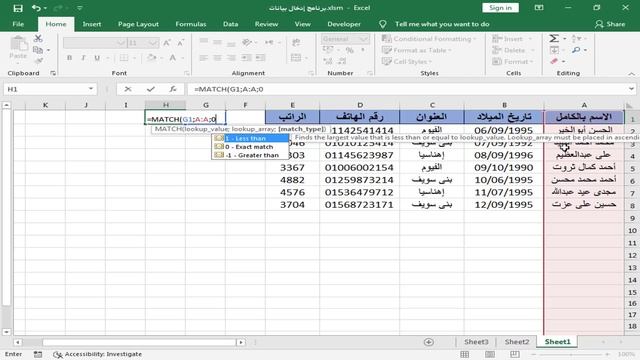Switch to Sheet2 tab
This screenshot has width=640, height=360.
click(517, 342)
